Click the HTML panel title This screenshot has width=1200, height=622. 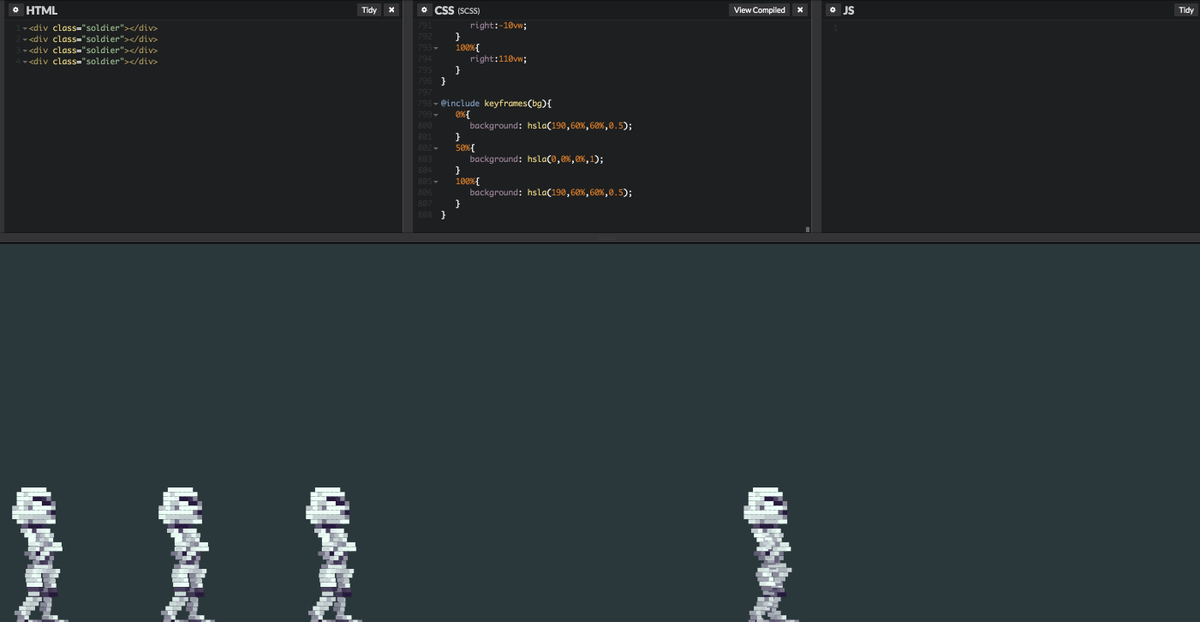click(42, 10)
